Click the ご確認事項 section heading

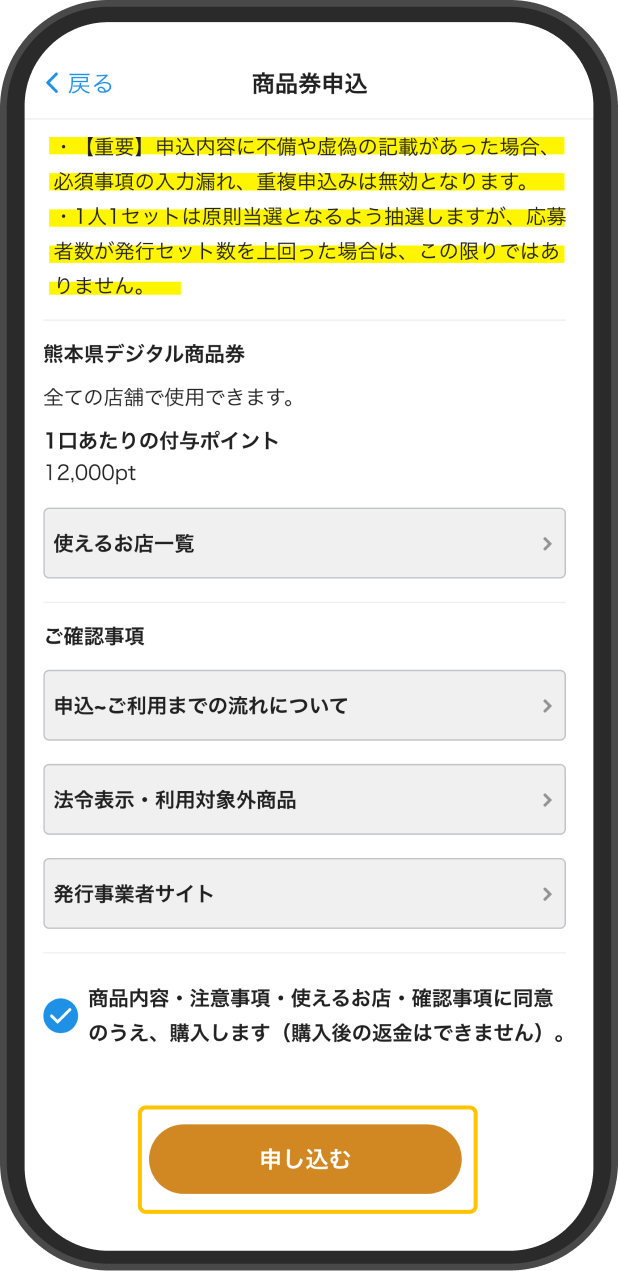(94, 636)
